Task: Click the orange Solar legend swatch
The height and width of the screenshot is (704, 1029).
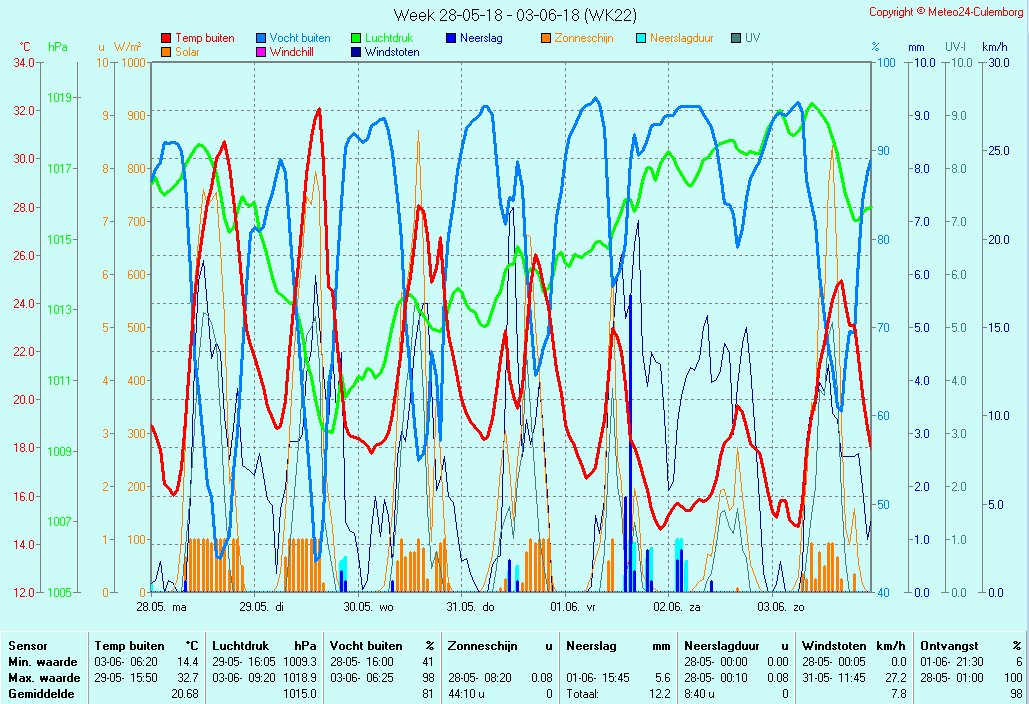Action: click(x=166, y=52)
